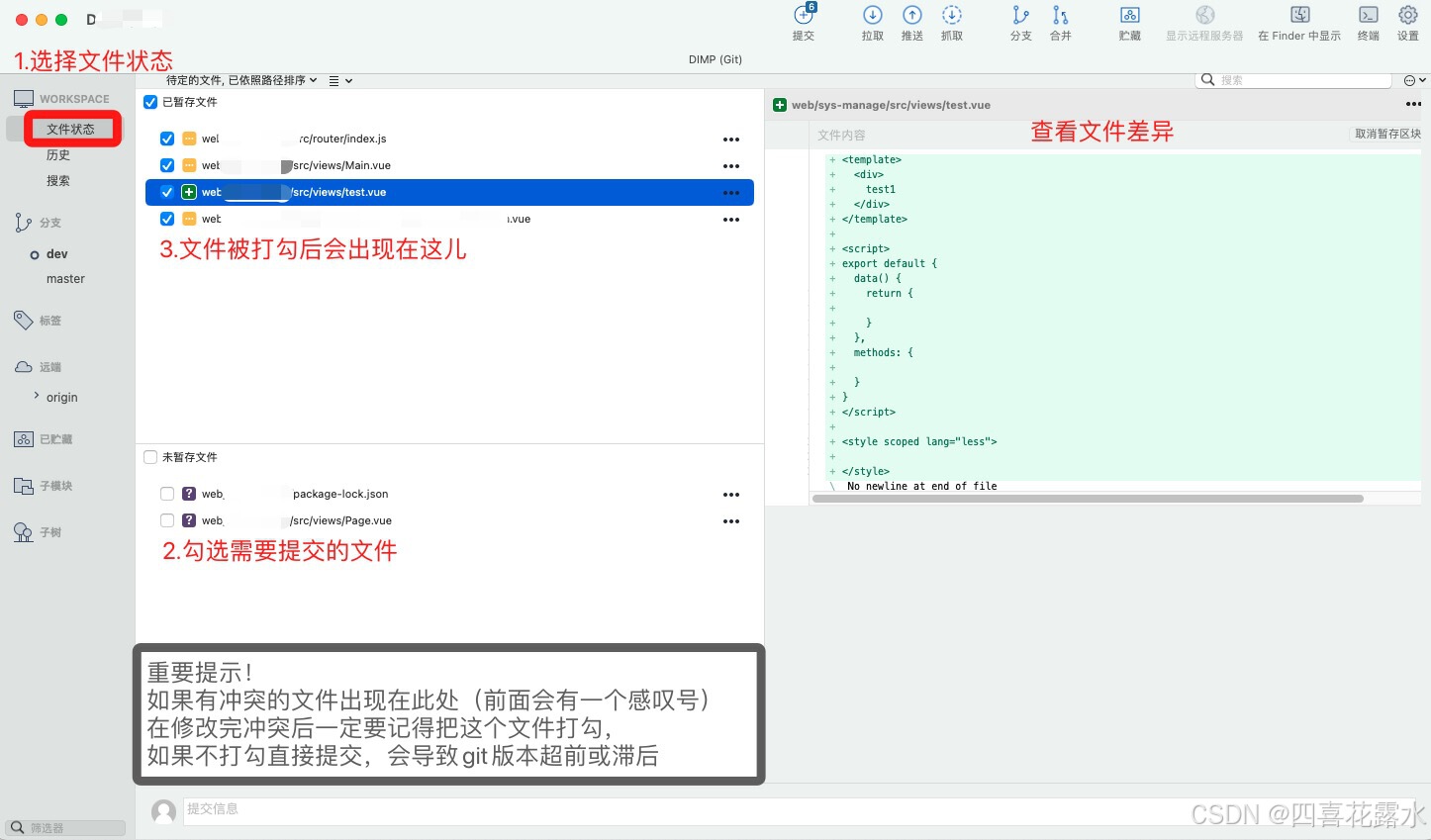The width and height of the screenshot is (1431, 840).
Task: Click the more options dots for test.vue row
Action: (x=731, y=193)
